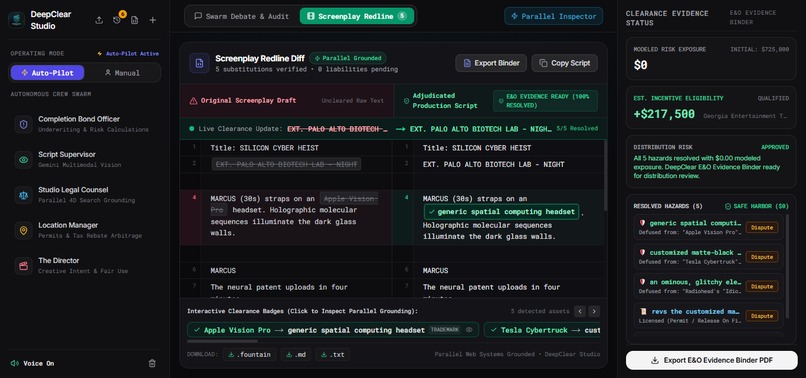The image size is (806, 378).
Task: Toggle Voice On speaker control
Action: click(x=32, y=363)
